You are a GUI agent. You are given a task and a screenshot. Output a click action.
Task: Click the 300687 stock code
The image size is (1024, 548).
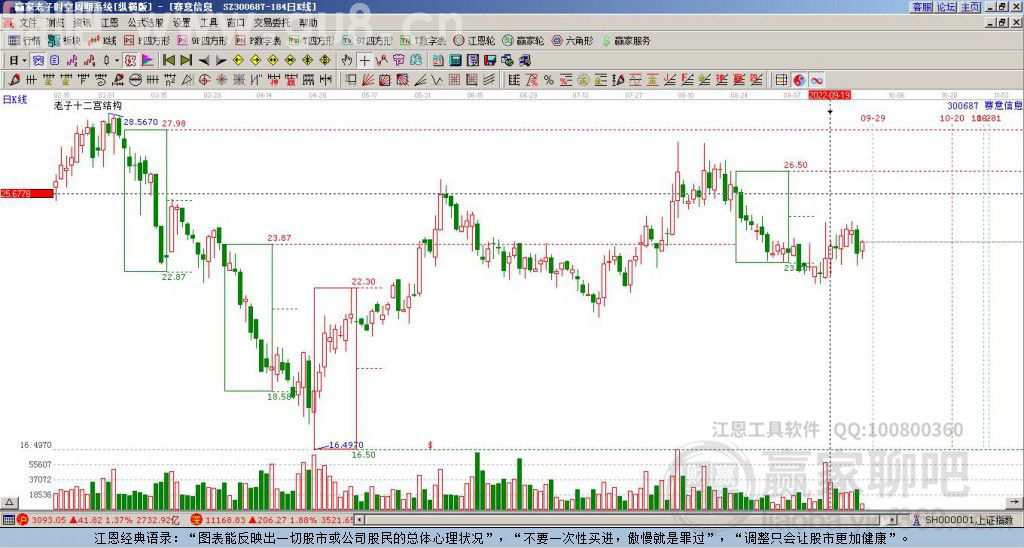pos(963,105)
